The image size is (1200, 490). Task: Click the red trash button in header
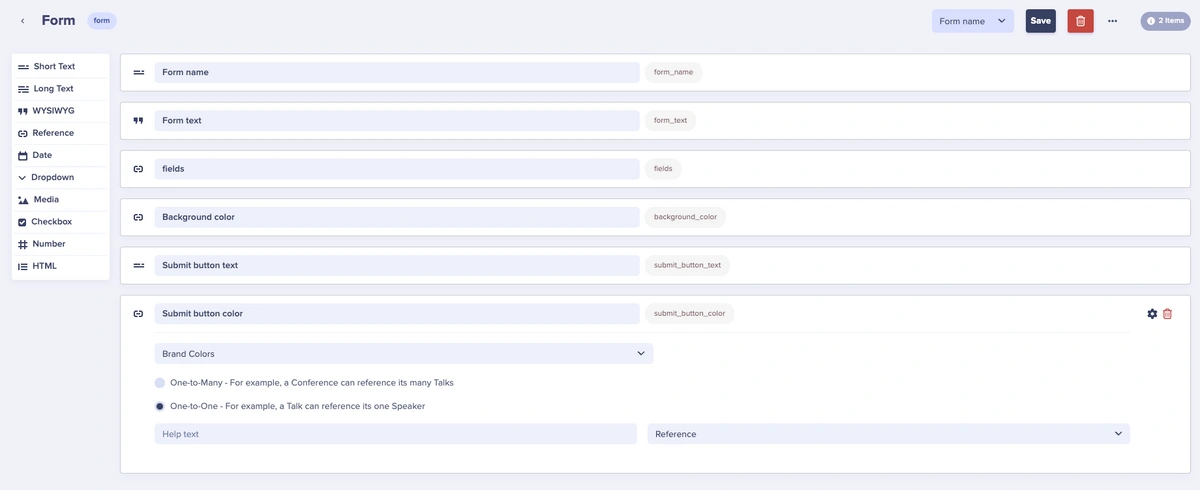(1080, 21)
